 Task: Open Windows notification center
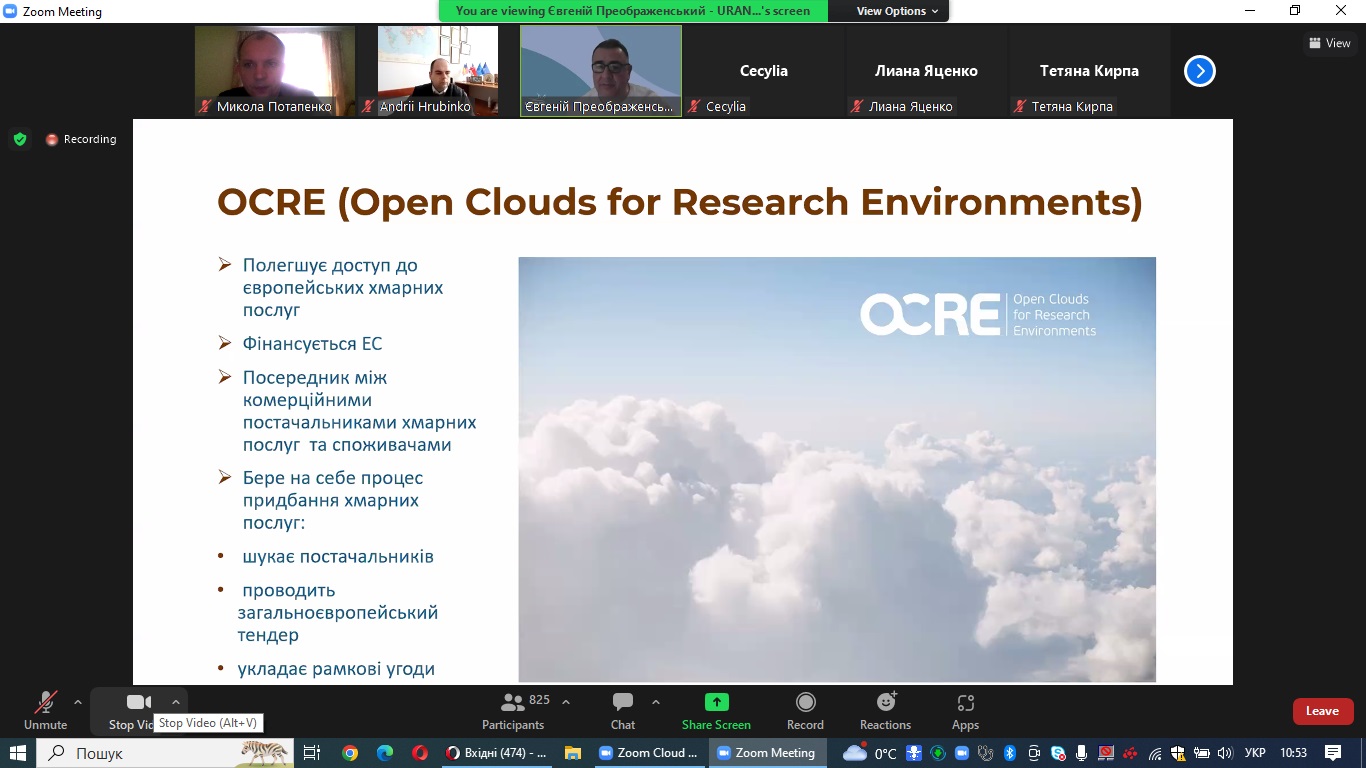1333,753
